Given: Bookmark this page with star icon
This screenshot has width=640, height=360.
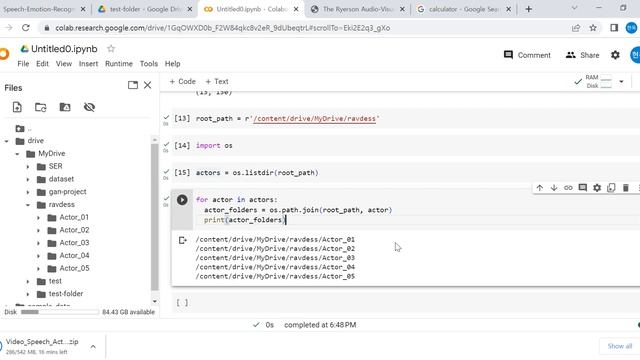Looking at the screenshot, I should [x=593, y=28].
